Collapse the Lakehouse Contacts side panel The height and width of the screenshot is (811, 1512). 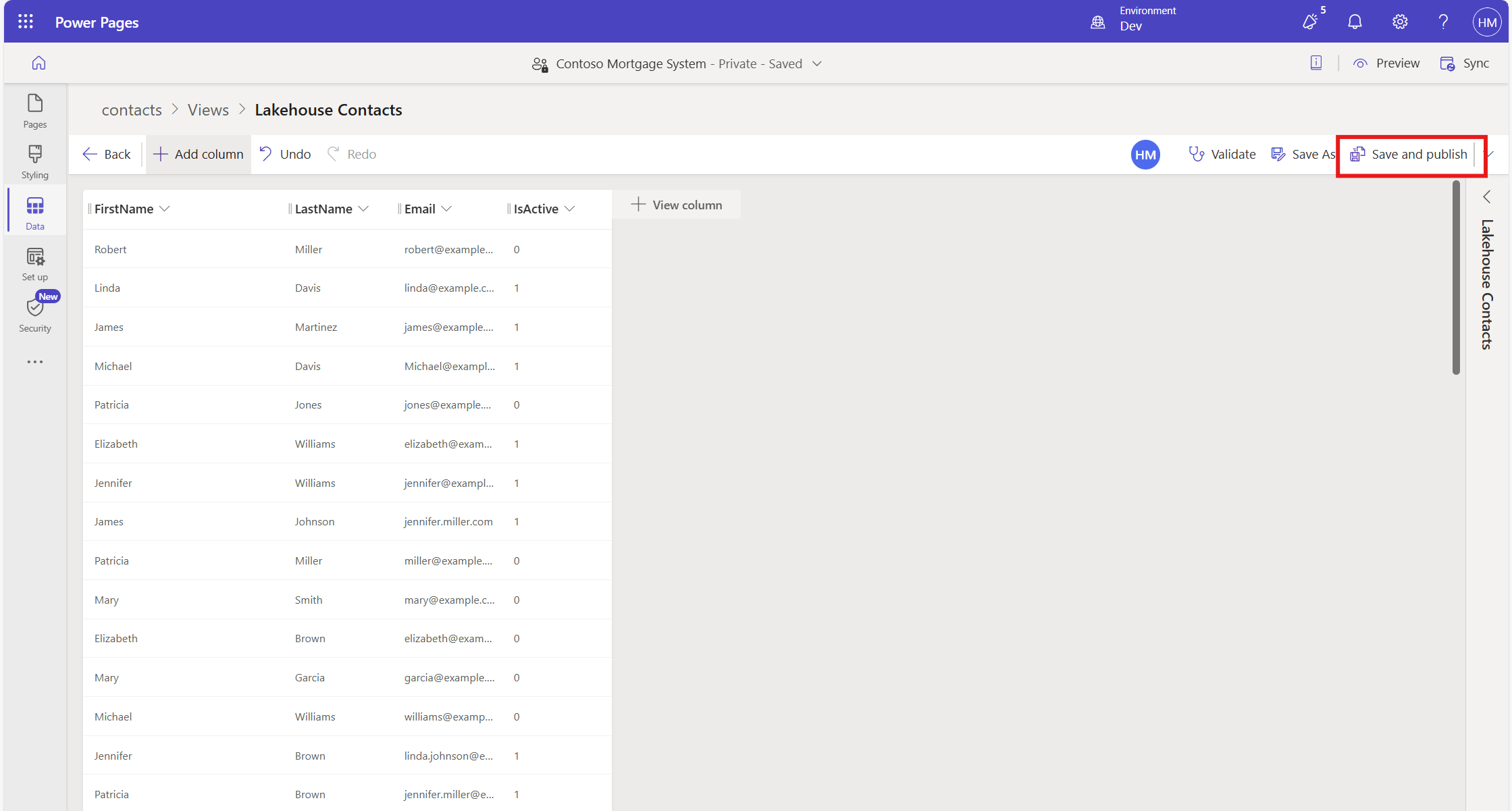pos(1487,197)
